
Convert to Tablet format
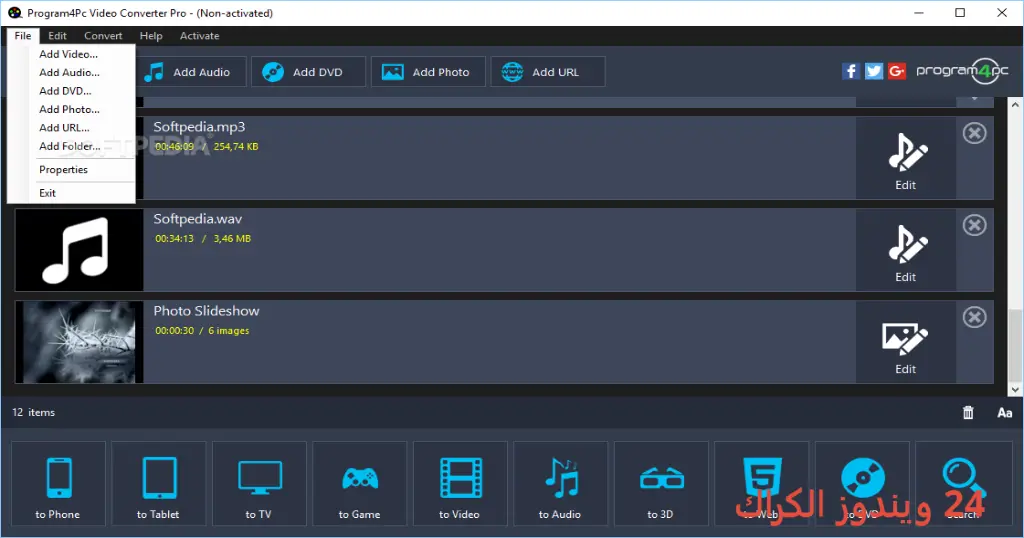(159, 483)
